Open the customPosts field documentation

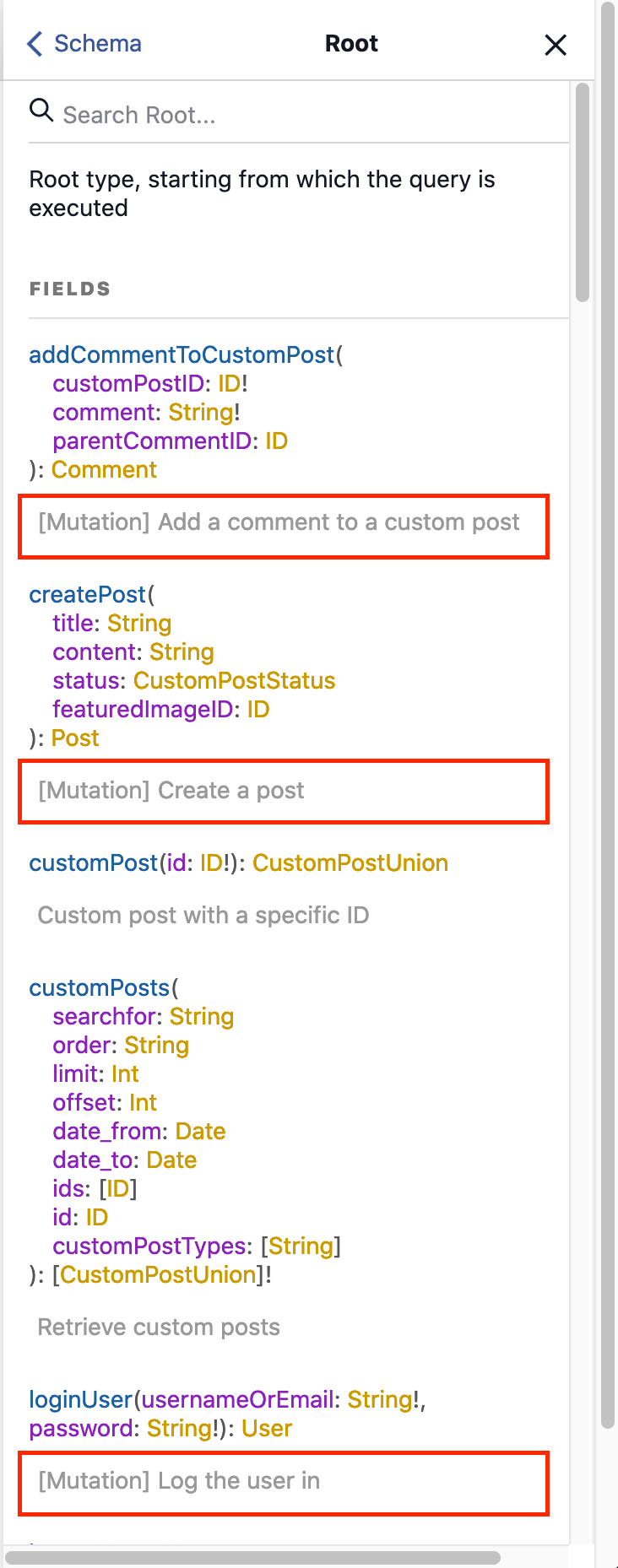pos(99,987)
